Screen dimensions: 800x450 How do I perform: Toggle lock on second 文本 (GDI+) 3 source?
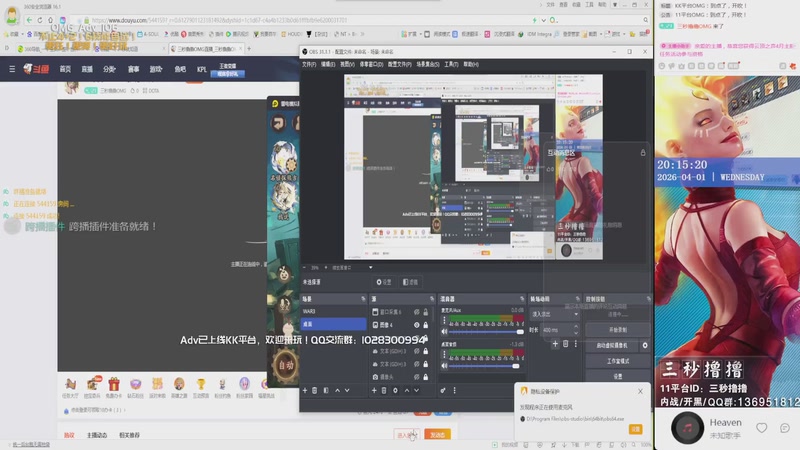426,364
